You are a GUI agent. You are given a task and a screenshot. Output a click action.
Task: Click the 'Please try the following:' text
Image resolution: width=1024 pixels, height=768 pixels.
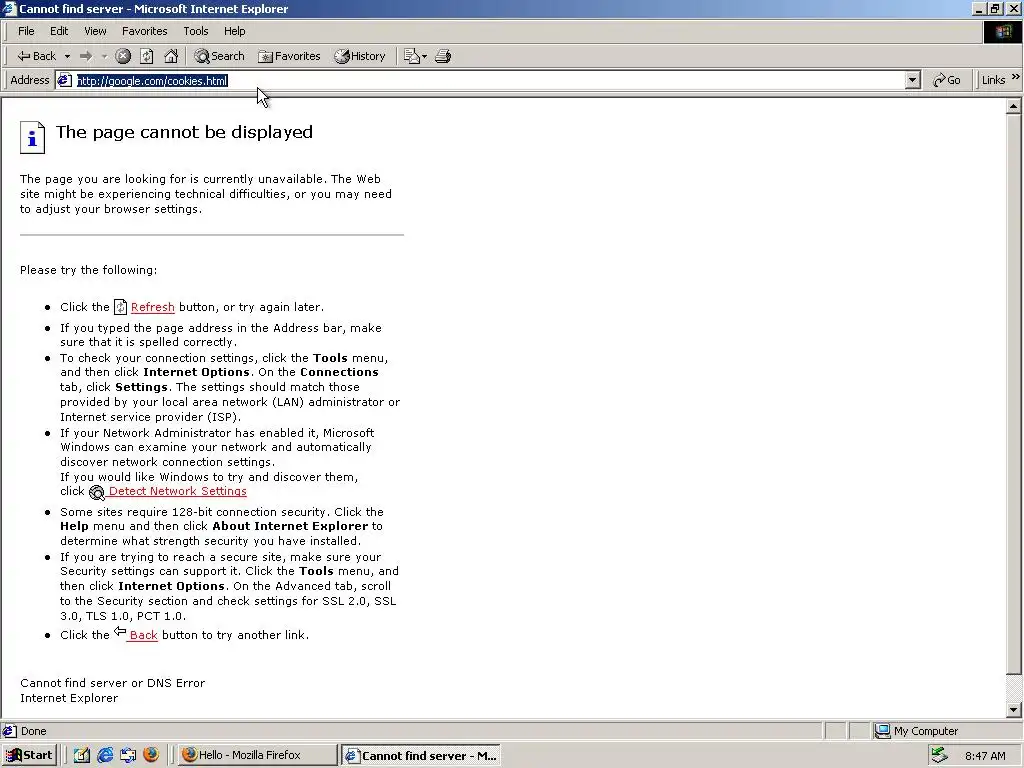pyautogui.click(x=88, y=270)
